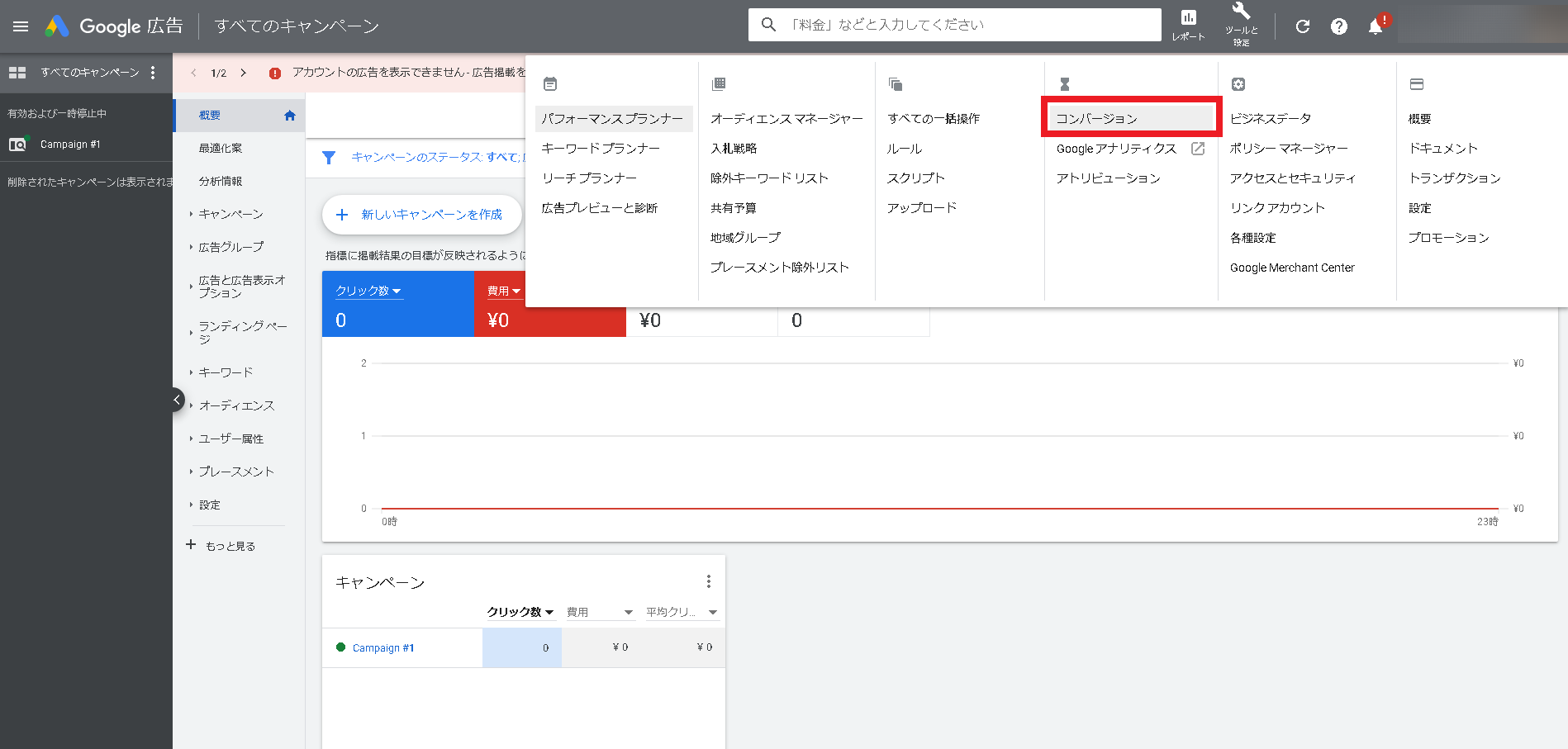This screenshot has height=749, width=1568.
Task: Open the レポート reports icon
Action: pyautogui.click(x=1188, y=25)
